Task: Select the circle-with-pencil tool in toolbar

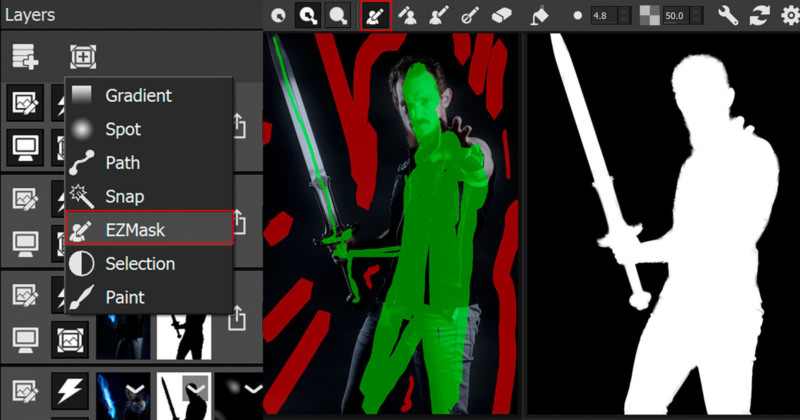Action: tap(470, 16)
